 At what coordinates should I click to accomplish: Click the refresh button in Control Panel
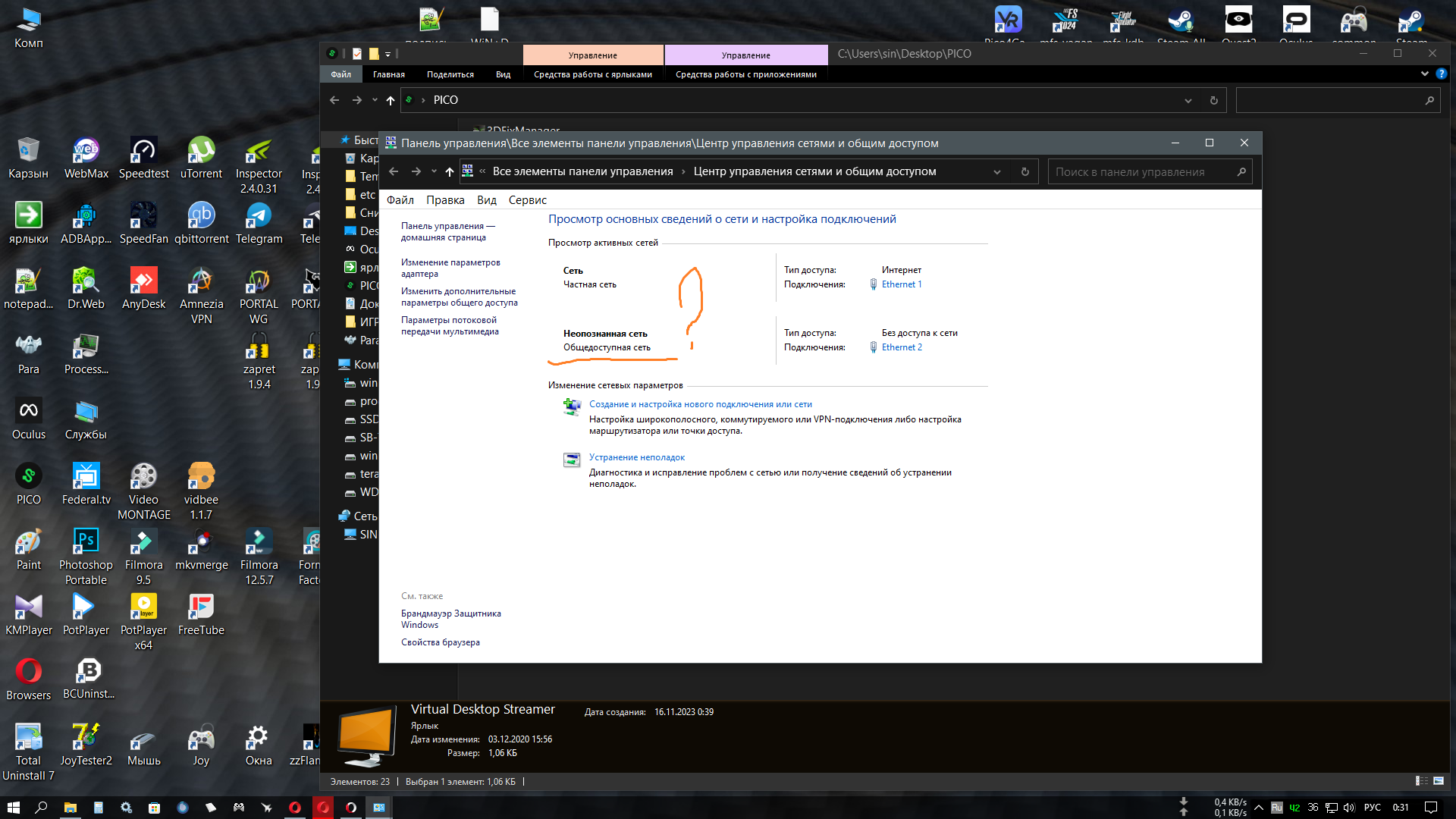(1025, 172)
